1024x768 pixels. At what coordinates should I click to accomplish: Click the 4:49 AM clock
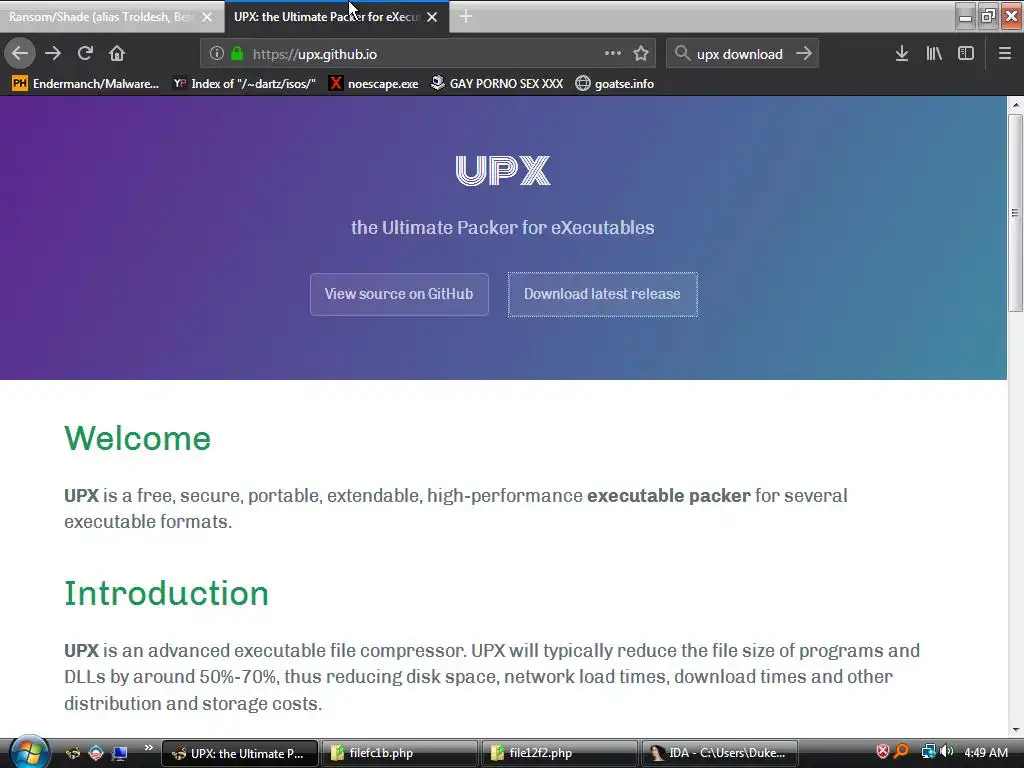pyautogui.click(x=986, y=752)
